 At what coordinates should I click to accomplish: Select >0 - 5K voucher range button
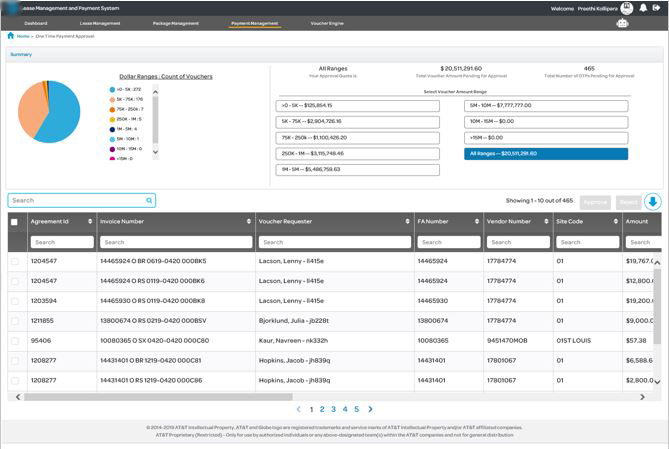(358, 106)
